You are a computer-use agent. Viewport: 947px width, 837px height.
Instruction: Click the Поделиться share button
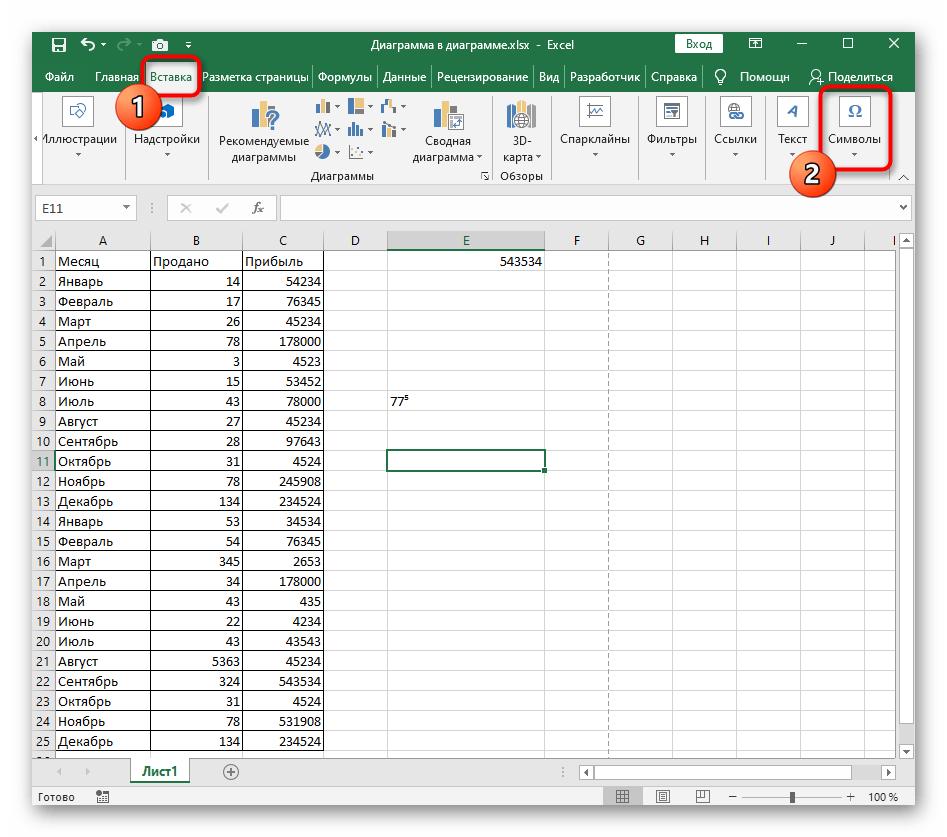(x=850, y=77)
